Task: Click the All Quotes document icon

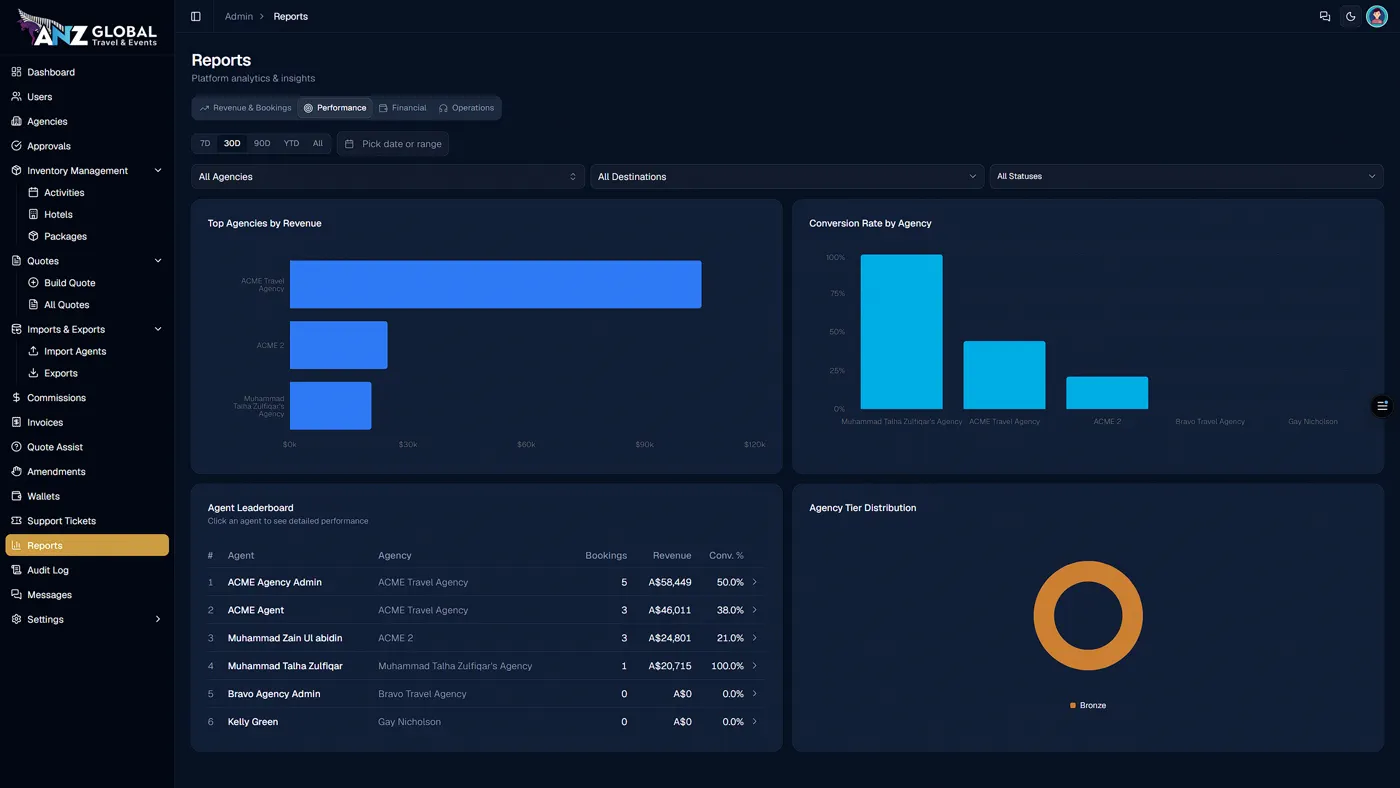Action: (x=33, y=305)
